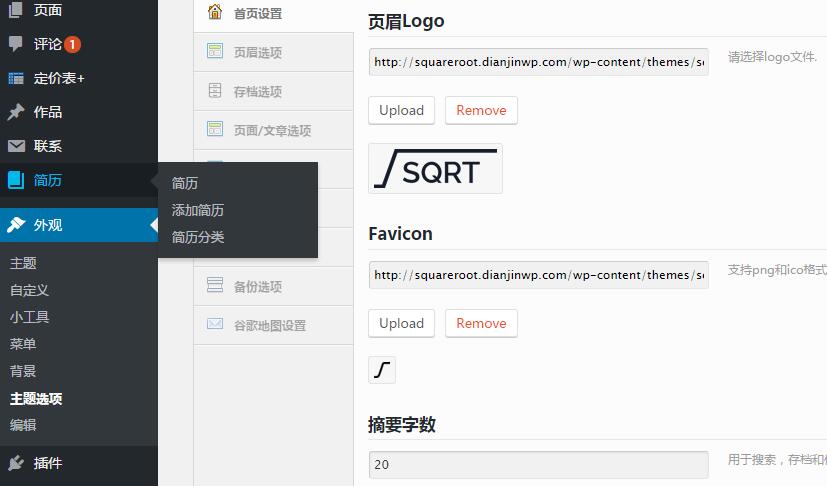The width and height of the screenshot is (827, 486).
Task: Click the stacked icon beside 备份选项
Action: pyautogui.click(x=215, y=285)
